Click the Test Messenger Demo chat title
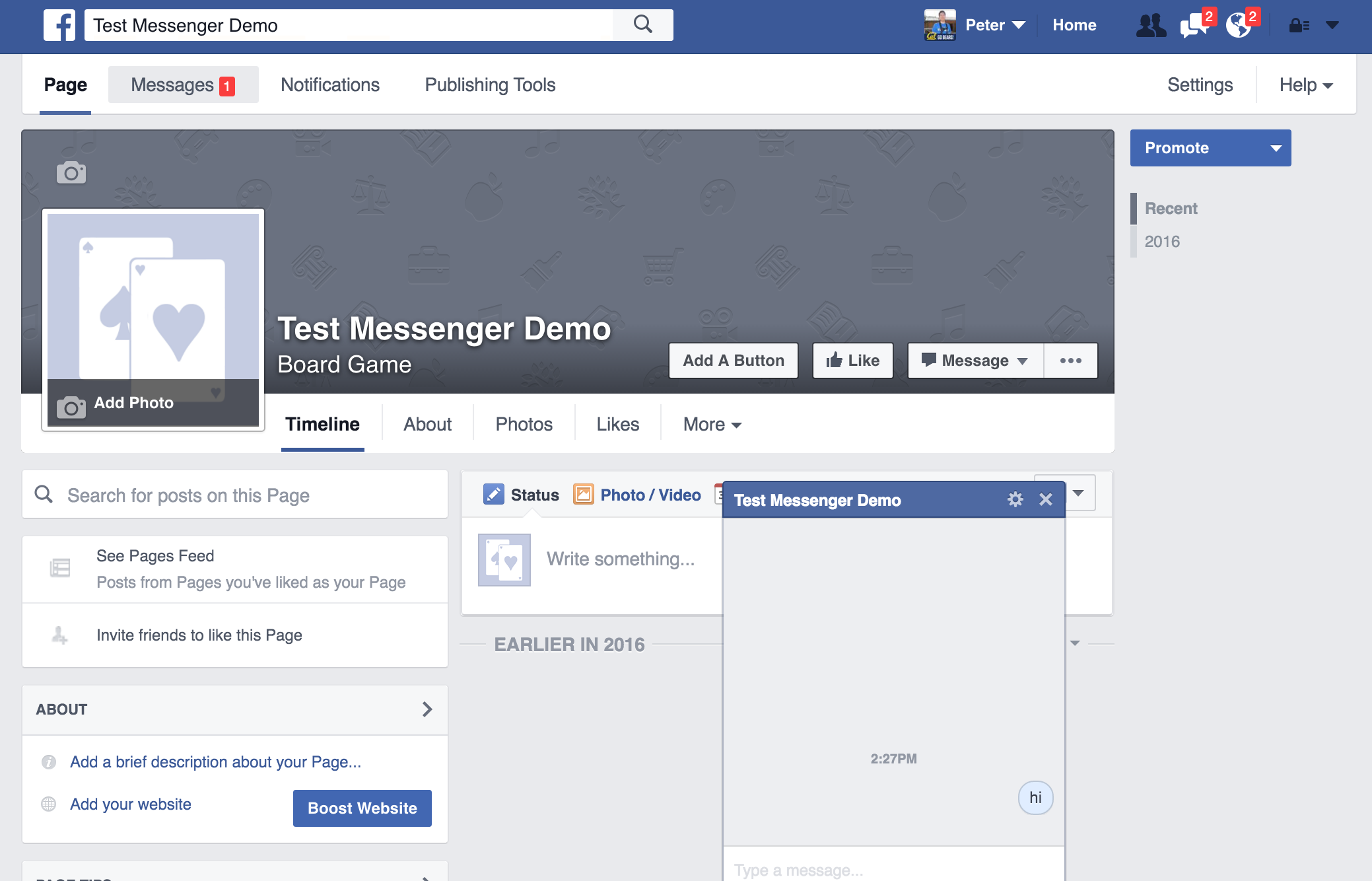Image resolution: width=1372 pixels, height=881 pixels. pos(817,500)
